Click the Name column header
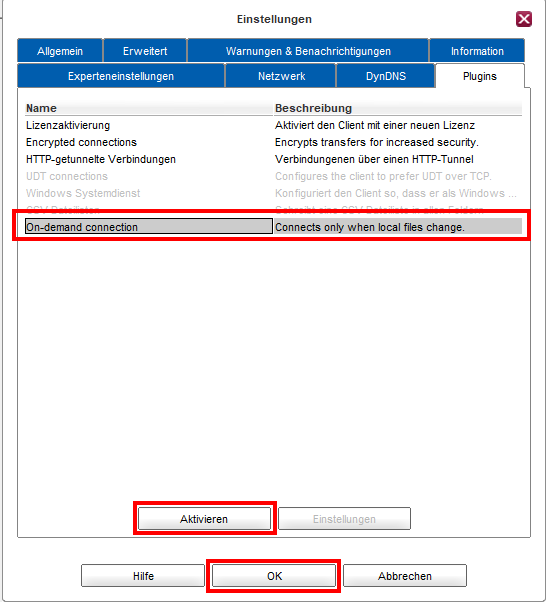 [x=149, y=108]
